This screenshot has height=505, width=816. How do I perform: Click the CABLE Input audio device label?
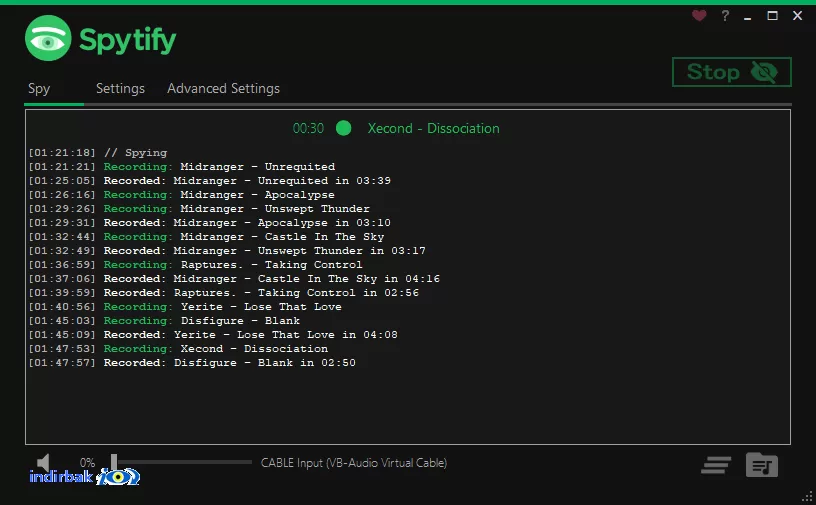click(x=354, y=463)
